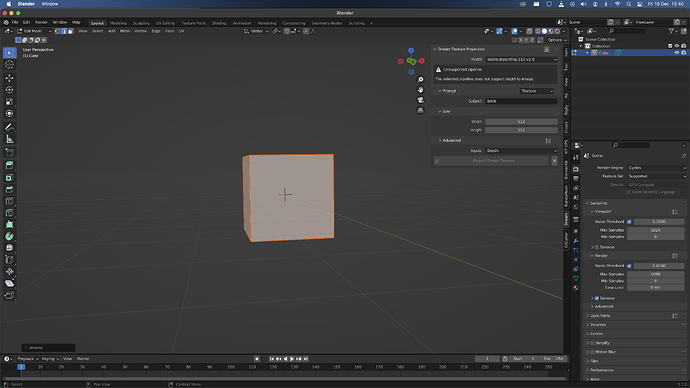Select the Rotate tool
The image size is (690, 388).
(x=9, y=90)
